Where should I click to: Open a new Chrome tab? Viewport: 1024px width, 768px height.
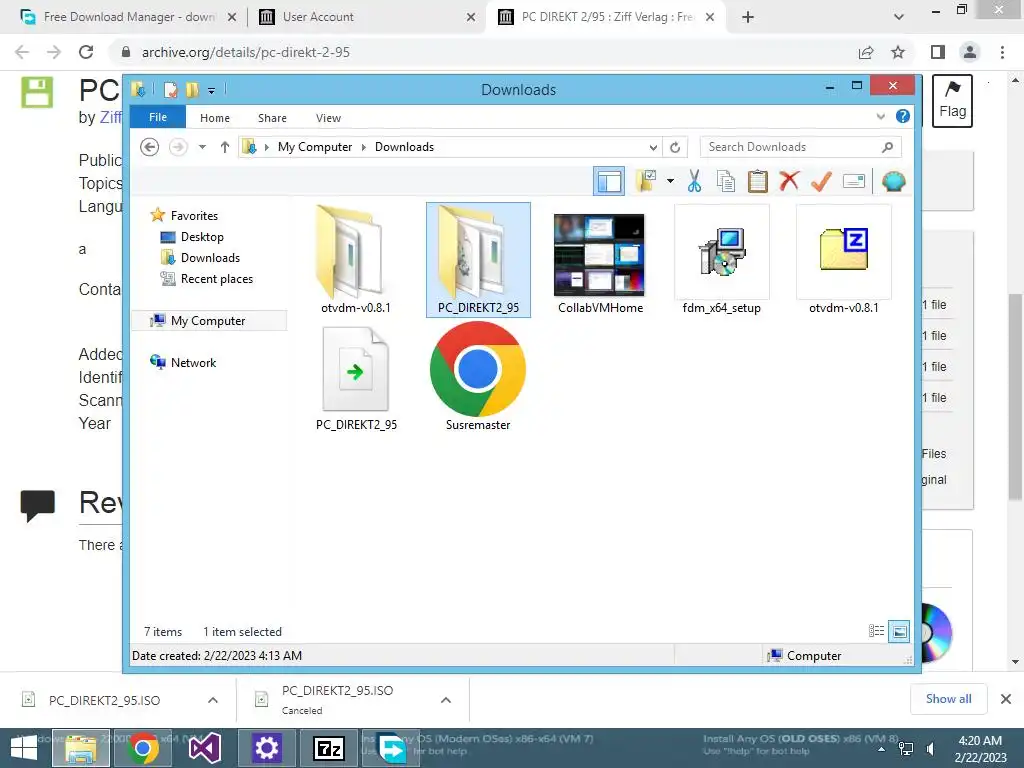(x=748, y=17)
